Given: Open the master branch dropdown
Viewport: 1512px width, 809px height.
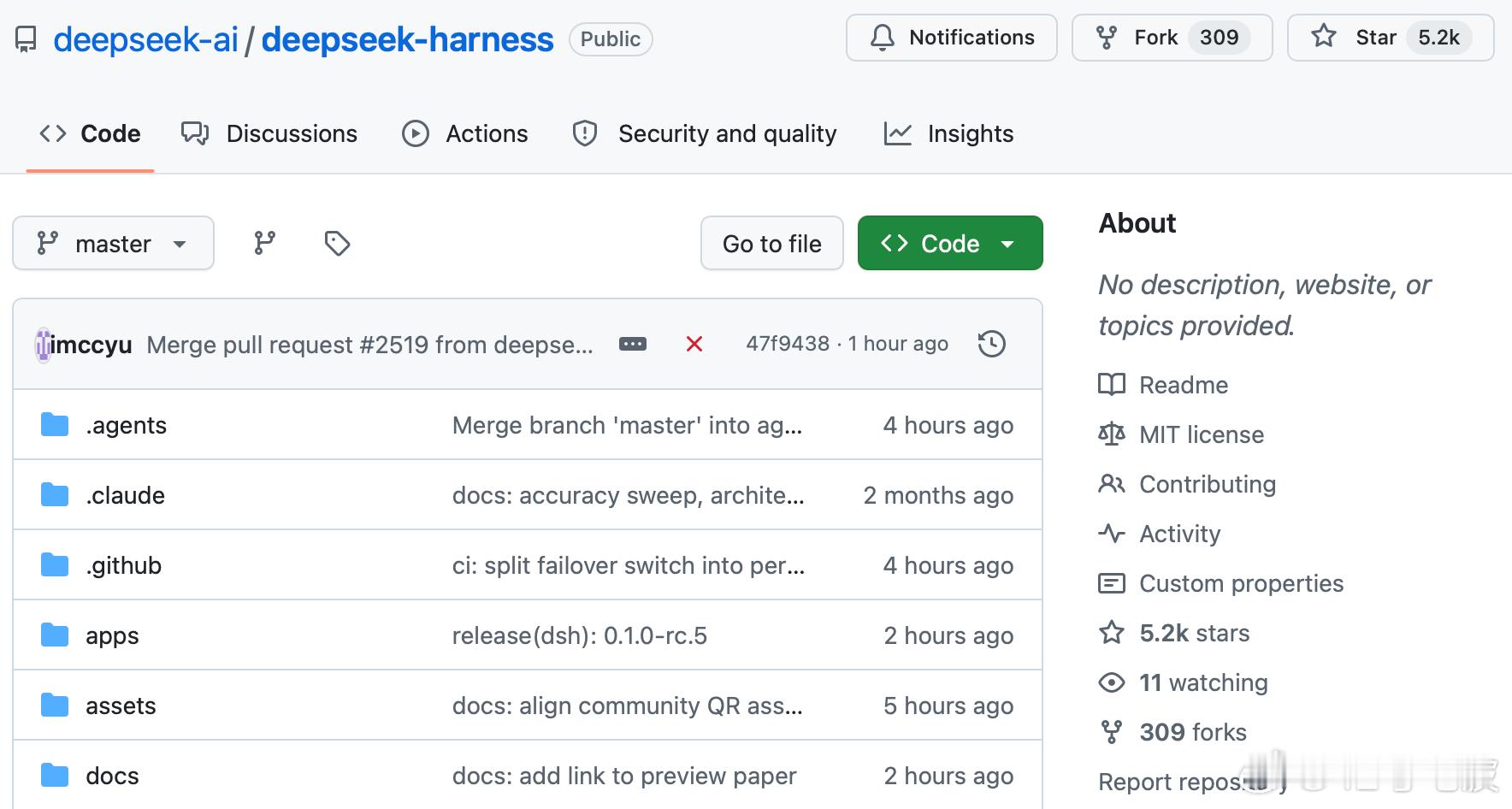Looking at the screenshot, I should pyautogui.click(x=113, y=244).
